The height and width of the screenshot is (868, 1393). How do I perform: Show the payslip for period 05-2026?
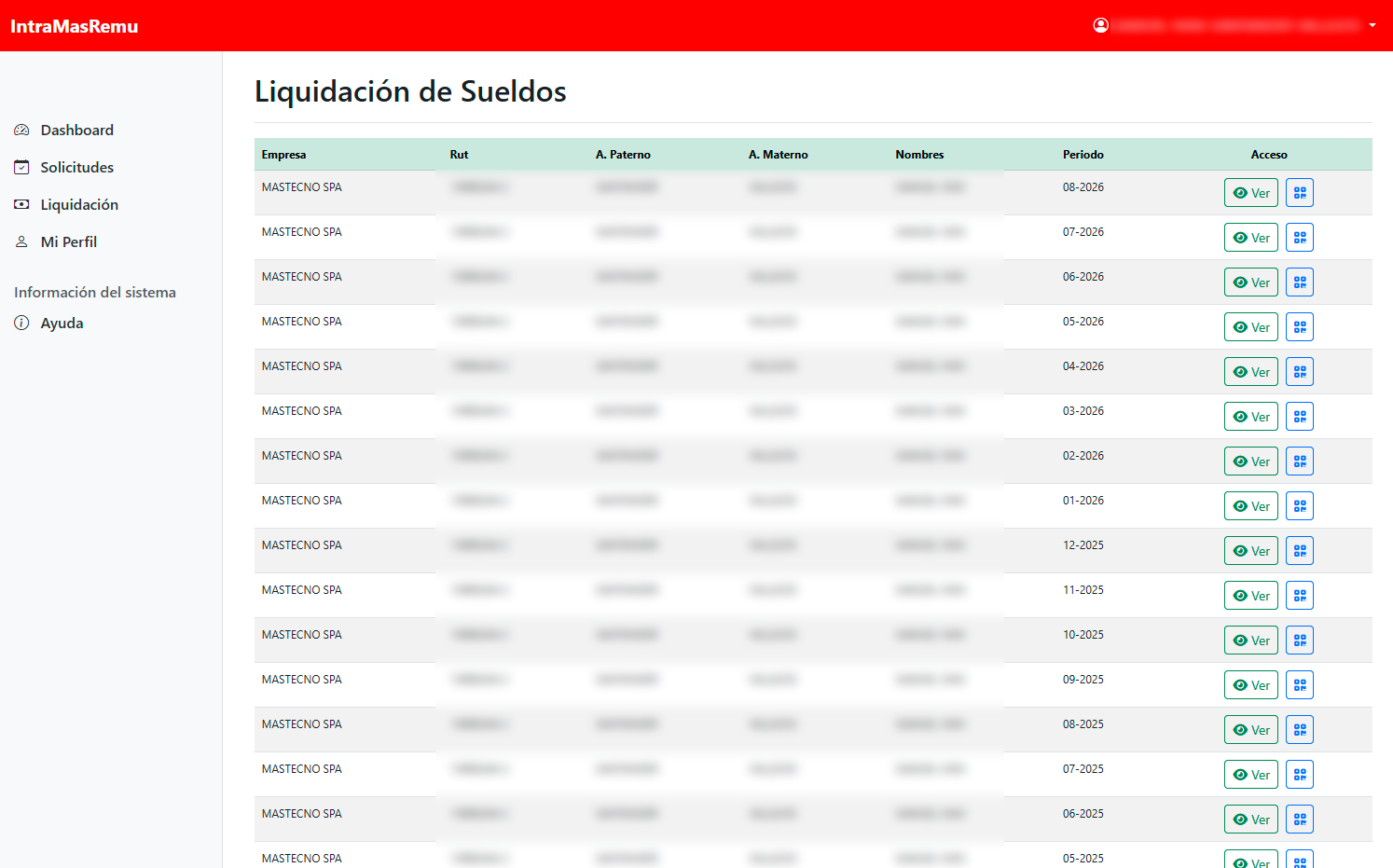point(1251,327)
